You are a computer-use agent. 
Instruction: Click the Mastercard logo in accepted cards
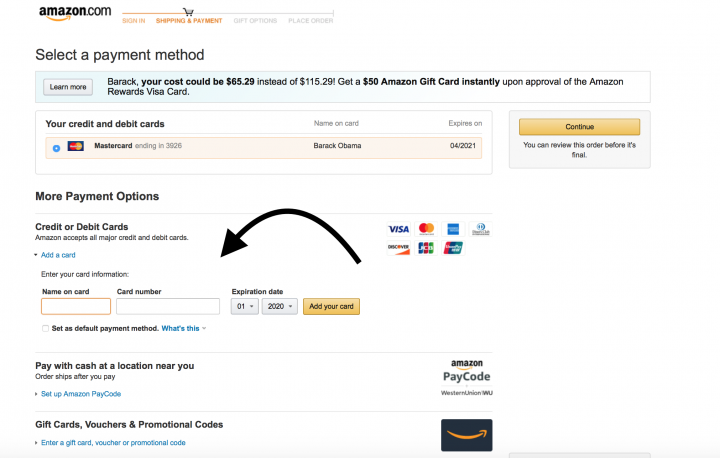(426, 229)
